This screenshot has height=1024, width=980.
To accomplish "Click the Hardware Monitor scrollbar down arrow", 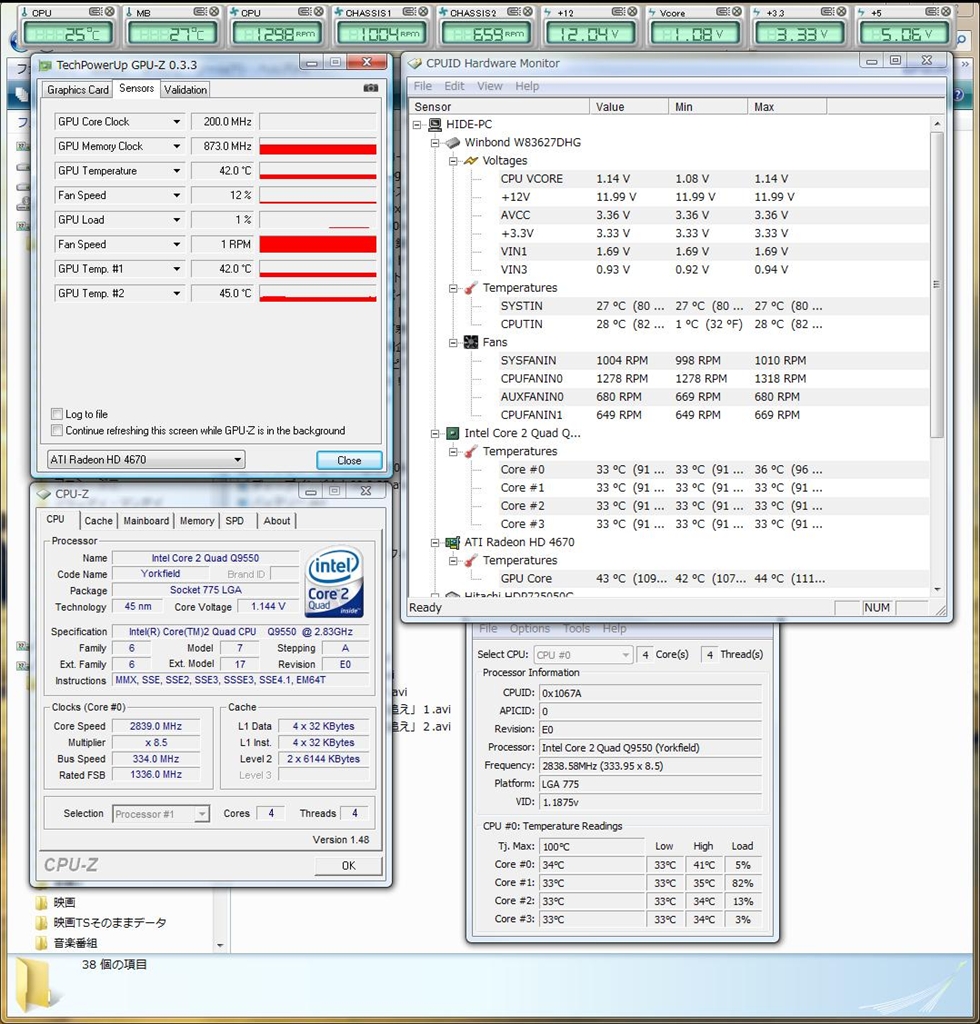I will (938, 590).
